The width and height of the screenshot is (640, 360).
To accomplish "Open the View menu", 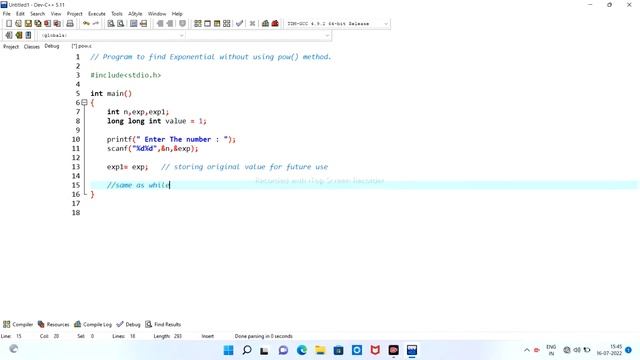I will pyautogui.click(x=56, y=14).
